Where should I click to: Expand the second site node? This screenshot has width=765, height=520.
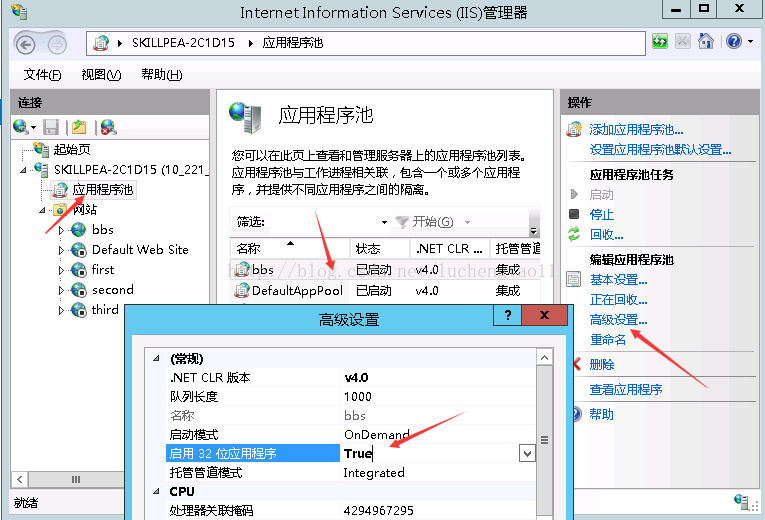coord(61,290)
